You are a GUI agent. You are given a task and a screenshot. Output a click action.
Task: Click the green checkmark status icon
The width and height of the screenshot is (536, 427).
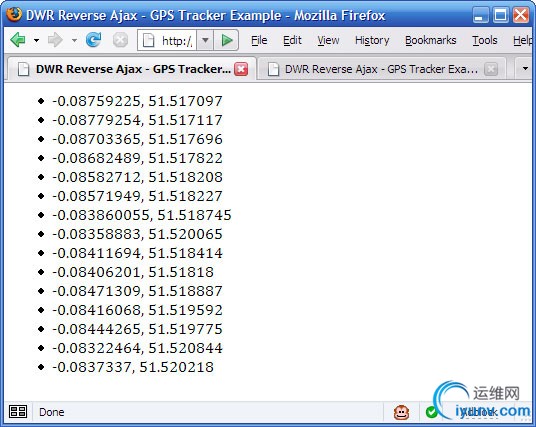(x=432, y=412)
